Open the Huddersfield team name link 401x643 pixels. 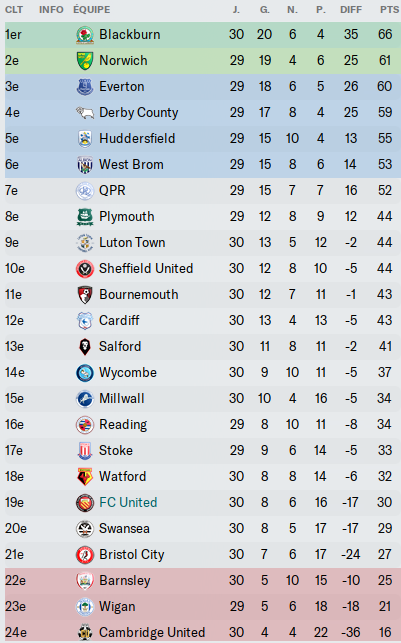click(137, 138)
